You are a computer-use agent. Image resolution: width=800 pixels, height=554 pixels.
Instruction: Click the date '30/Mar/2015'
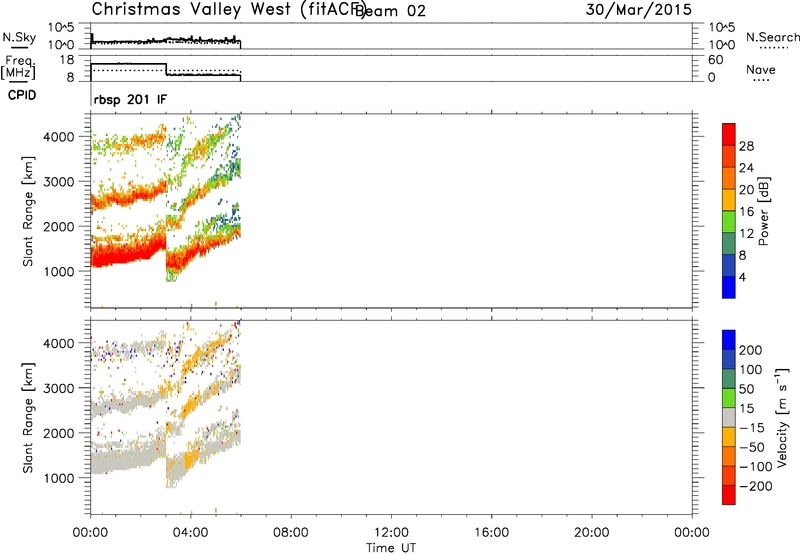639,10
